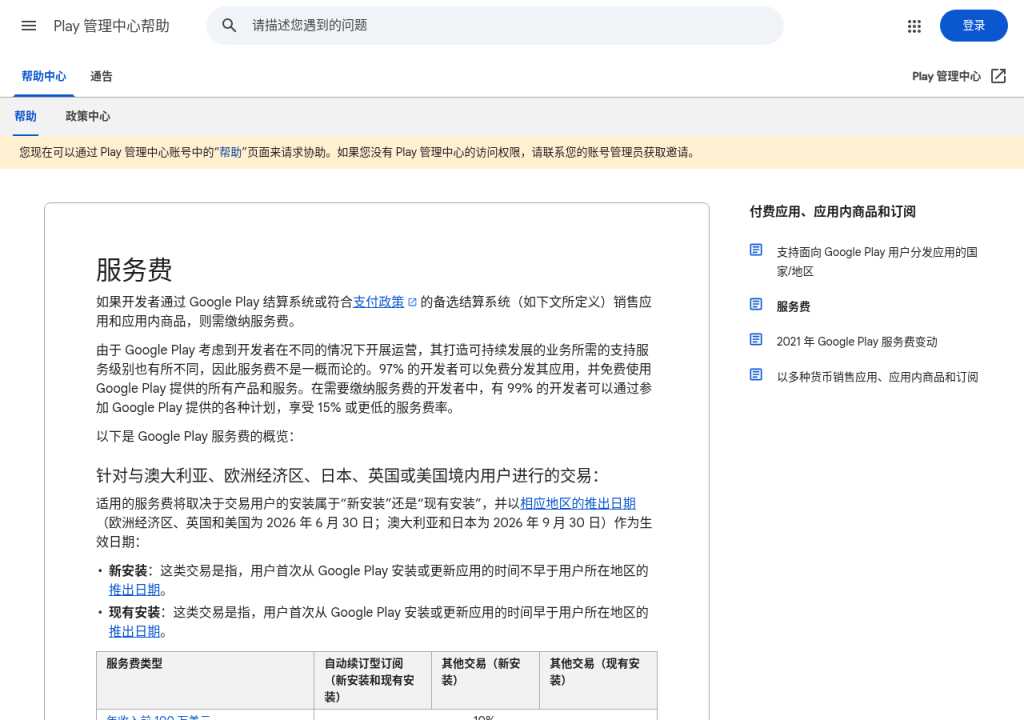Click 推出日期 link under 新安装
Screen dimensions: 1024x720
(135, 589)
